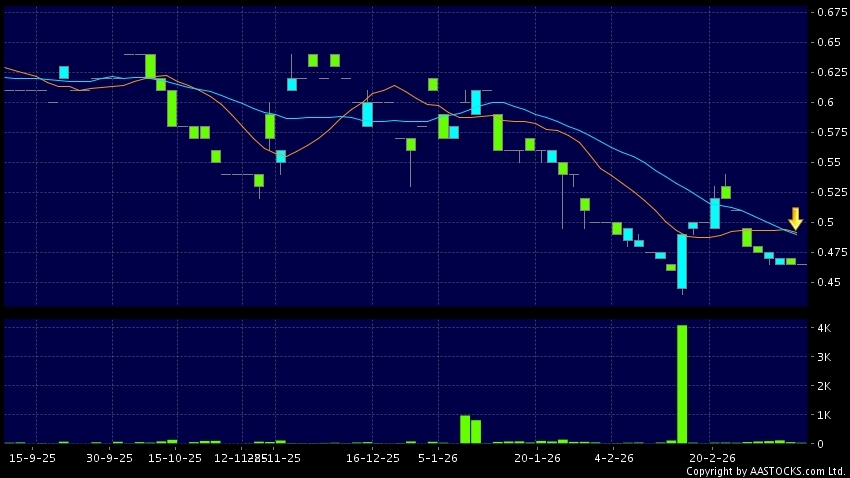Select the 0.6 price level label
This screenshot has width=850, height=478.
pos(825,102)
